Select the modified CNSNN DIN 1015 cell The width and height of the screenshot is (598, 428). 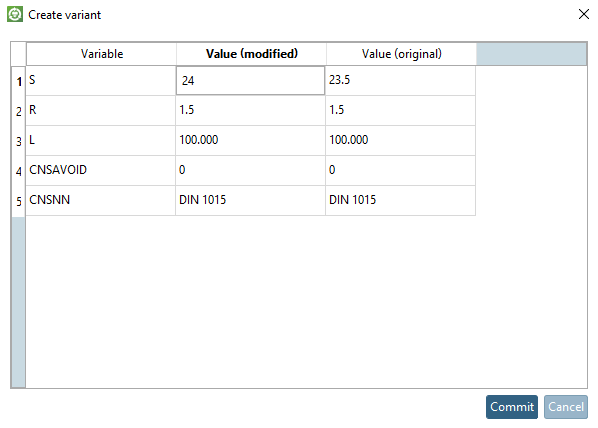251,200
